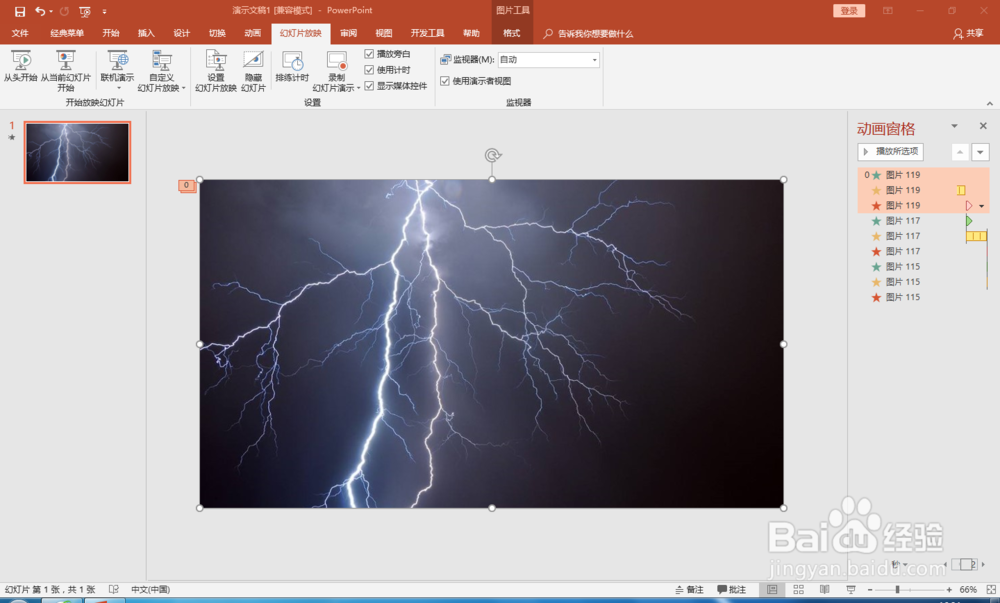Click fit slide to window icon
The image size is (1000, 603).
coord(991,590)
